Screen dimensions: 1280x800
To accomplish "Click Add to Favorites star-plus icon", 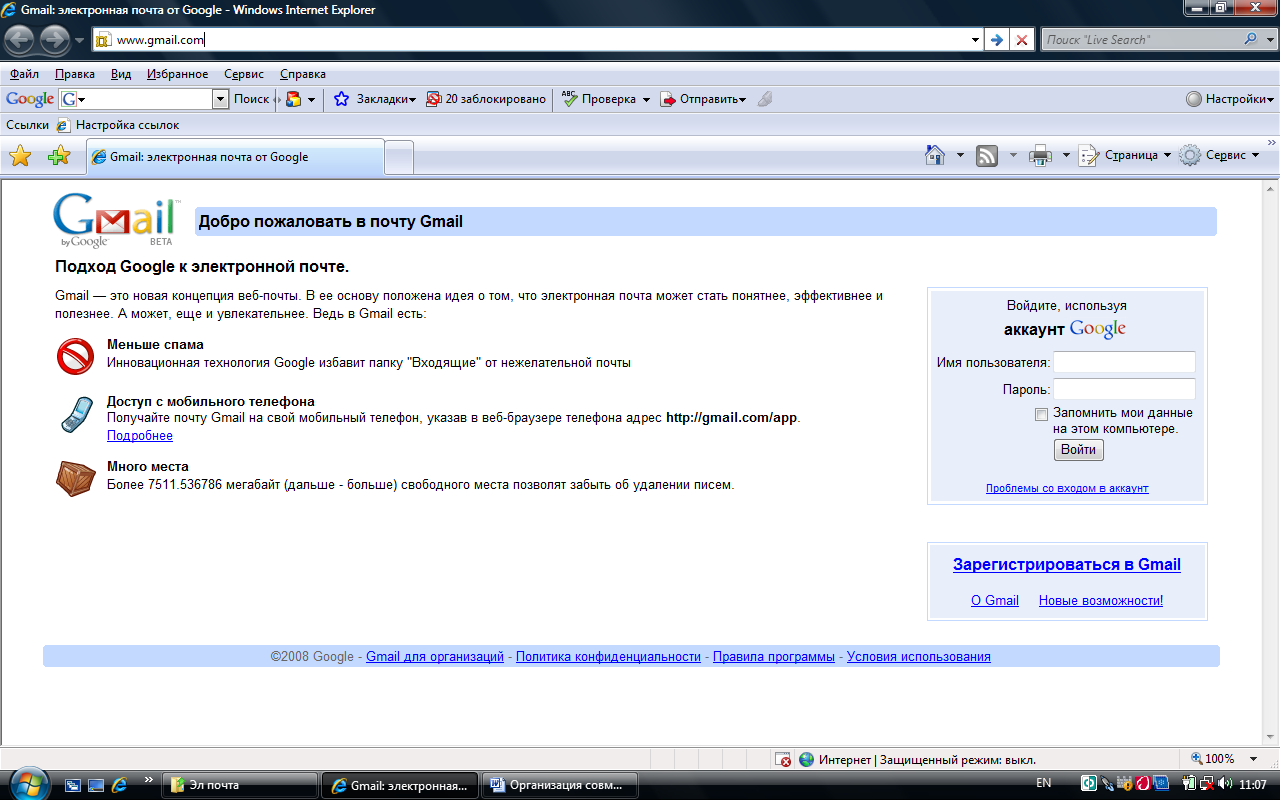I will pos(59,156).
